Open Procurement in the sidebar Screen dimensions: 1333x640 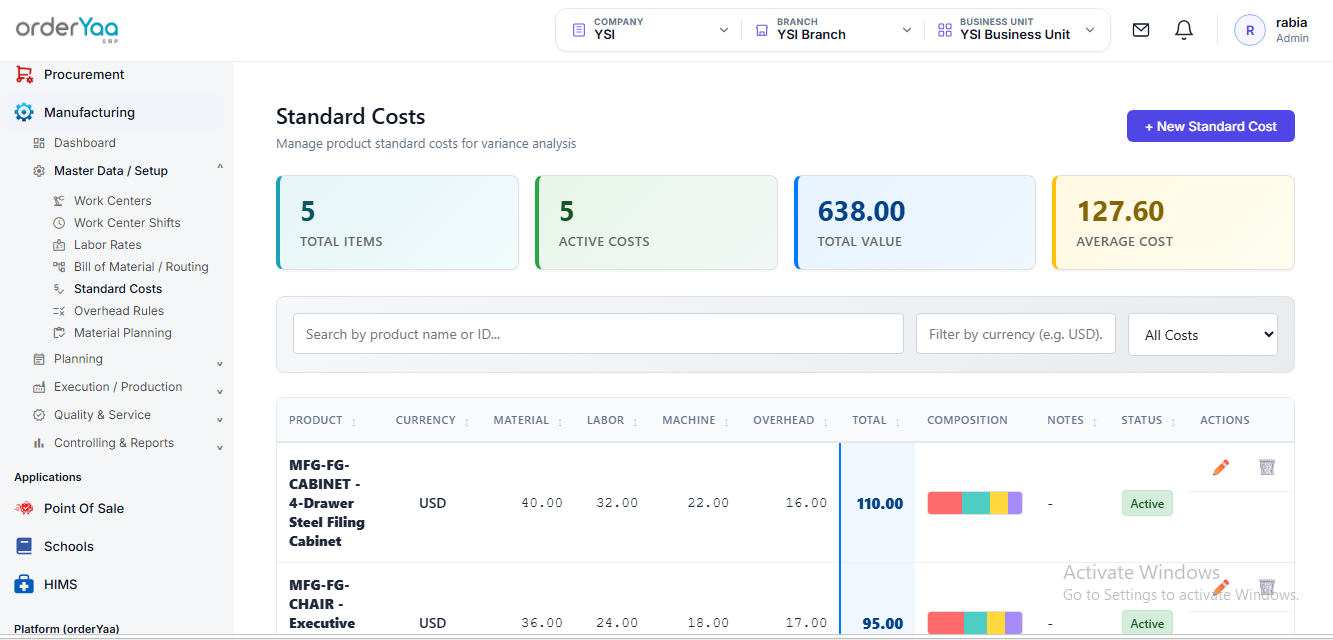click(84, 74)
